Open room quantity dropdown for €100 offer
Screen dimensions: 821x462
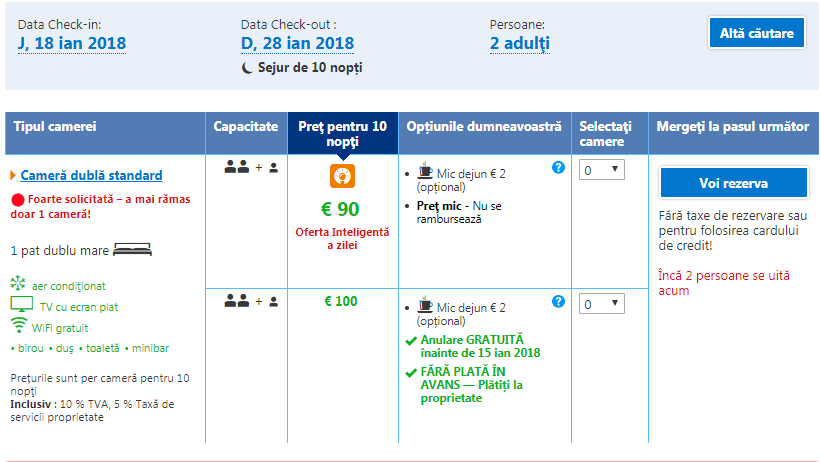(x=602, y=304)
